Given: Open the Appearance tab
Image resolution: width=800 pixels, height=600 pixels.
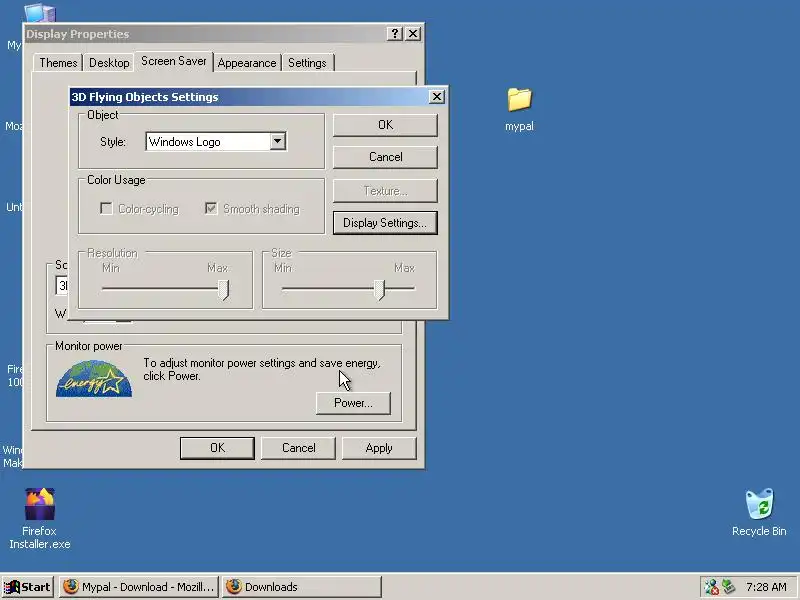Looking at the screenshot, I should tap(247, 63).
